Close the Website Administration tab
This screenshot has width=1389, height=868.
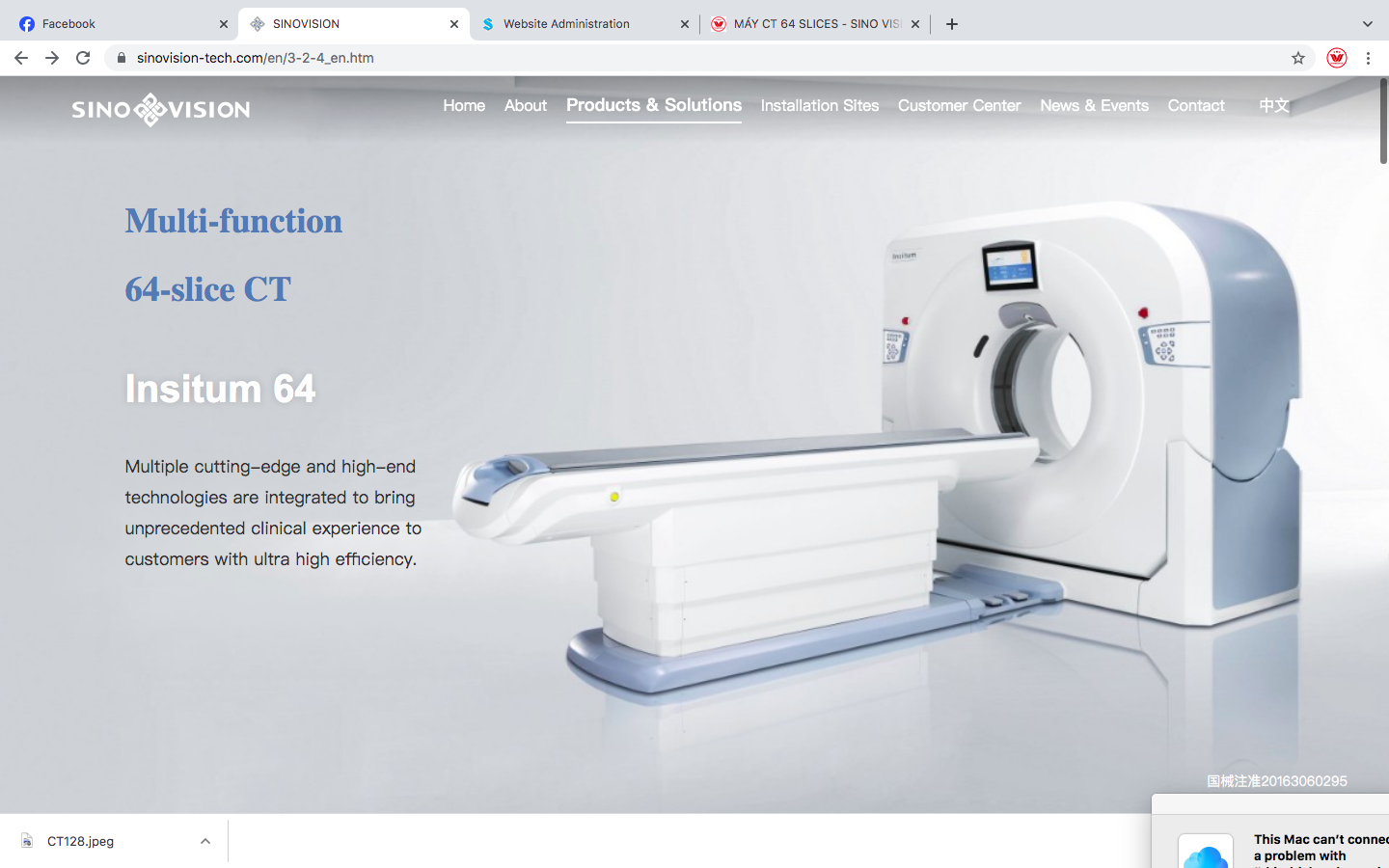[685, 24]
